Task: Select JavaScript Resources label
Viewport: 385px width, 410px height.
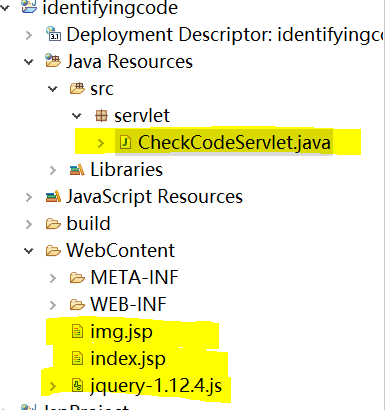Action: [154, 197]
